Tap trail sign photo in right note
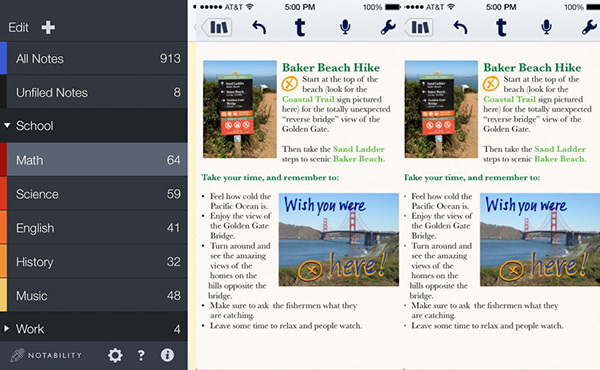The image size is (600, 370). tap(441, 109)
